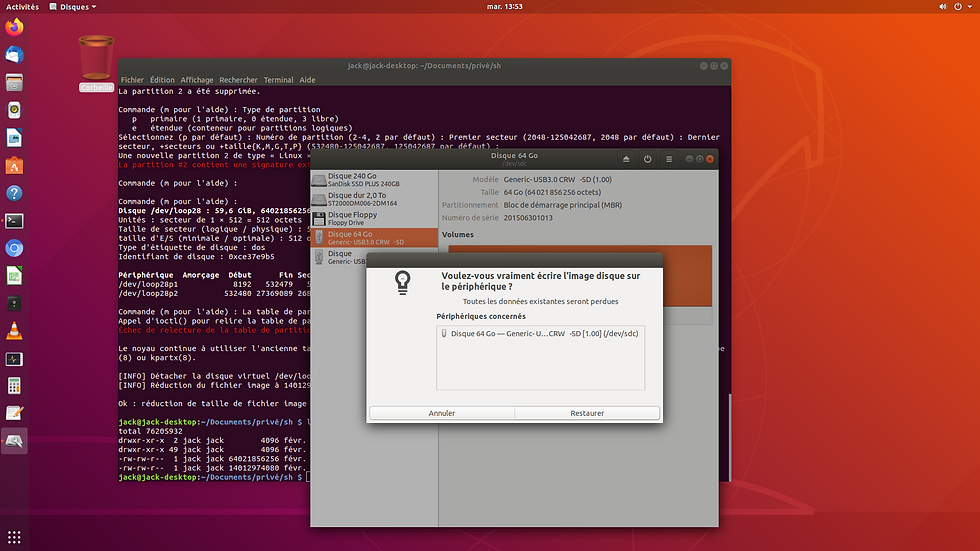This screenshot has height=551, width=980.
Task: Select Disque 64 Go in device list
Action: tap(374, 238)
